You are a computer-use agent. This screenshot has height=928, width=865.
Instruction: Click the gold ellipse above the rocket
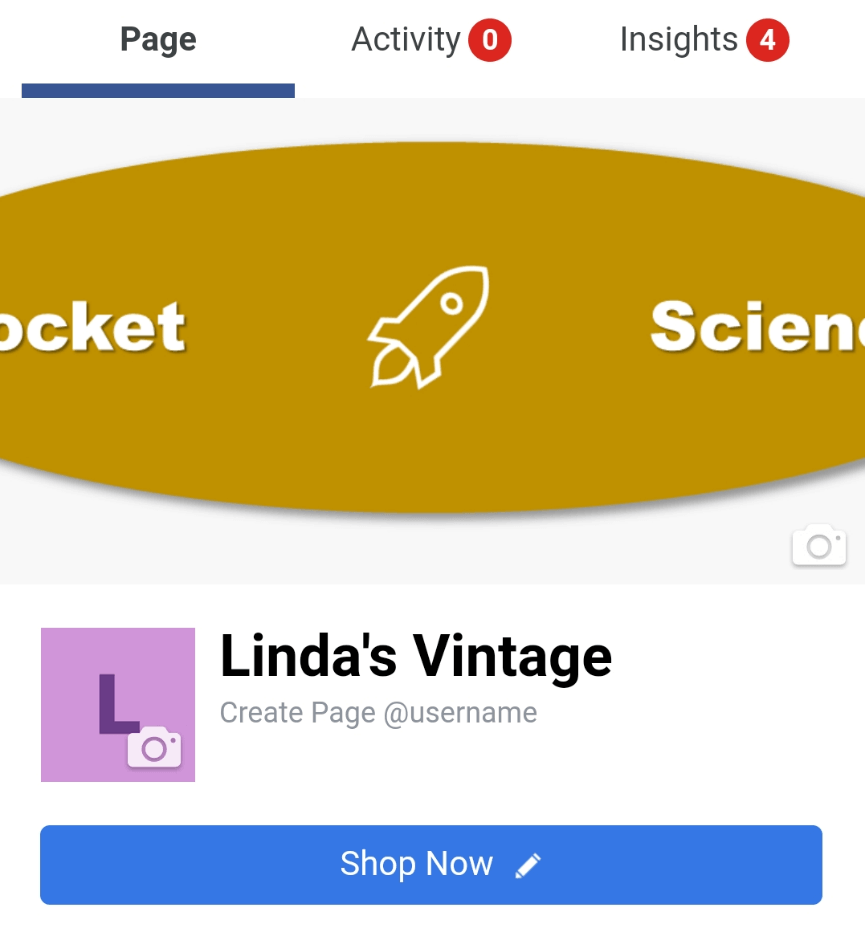point(430,200)
